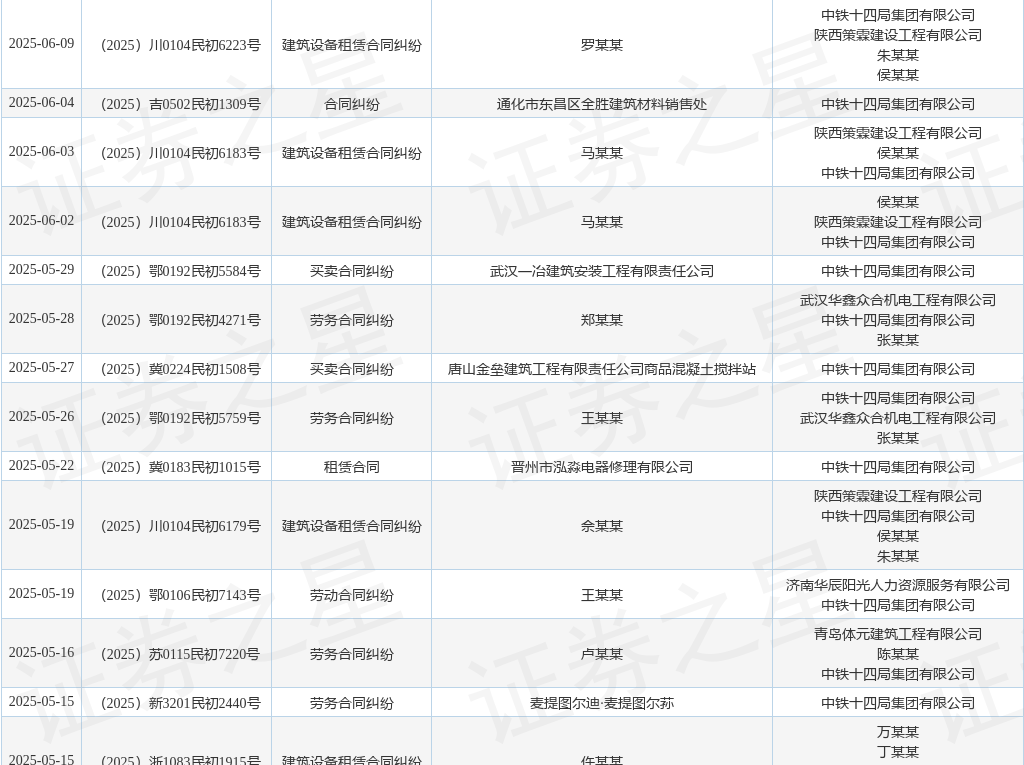1024x765 pixels.
Task: Select the 租赁合同 cause cell
Action: coord(351,467)
